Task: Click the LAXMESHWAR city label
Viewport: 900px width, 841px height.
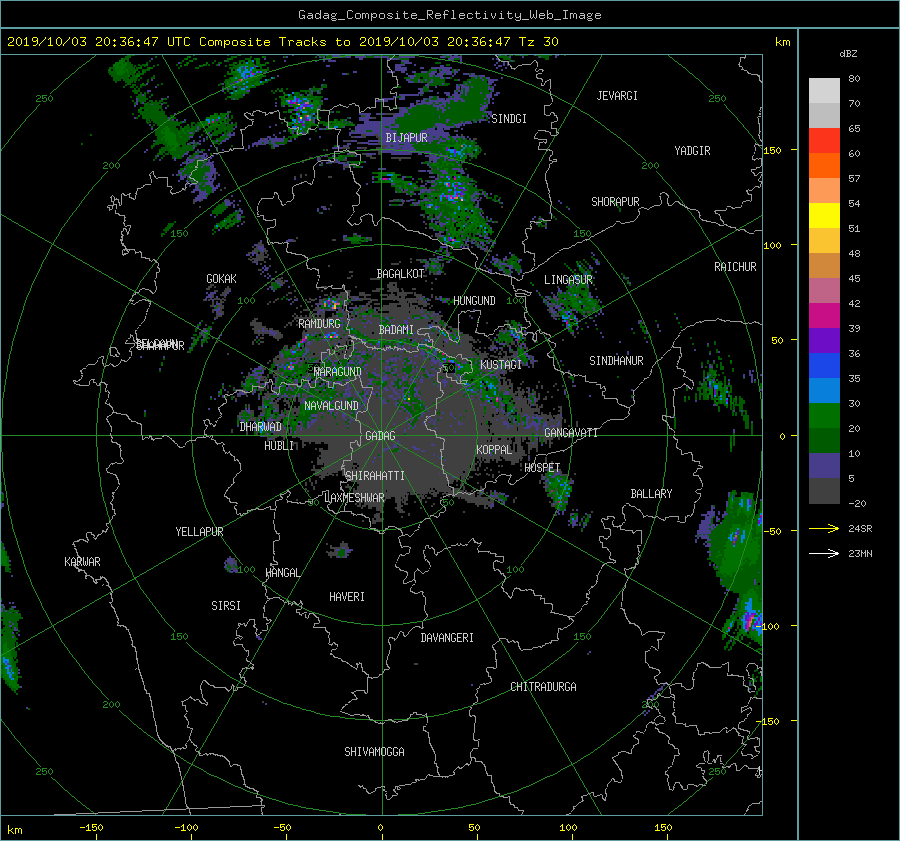Action: 354,498
